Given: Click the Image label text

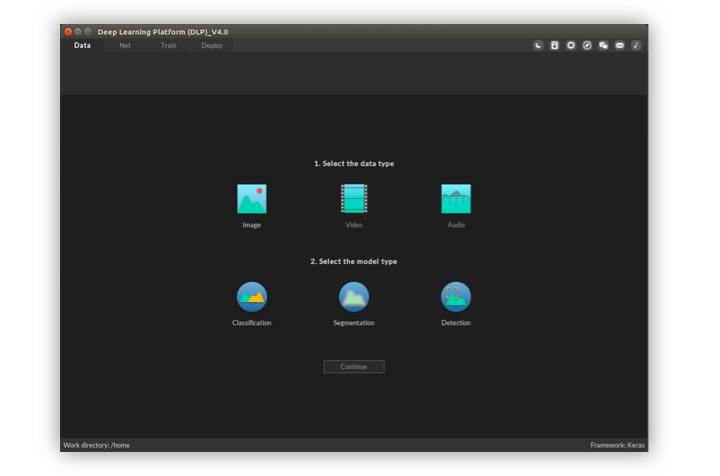Looking at the screenshot, I should (x=252, y=225).
